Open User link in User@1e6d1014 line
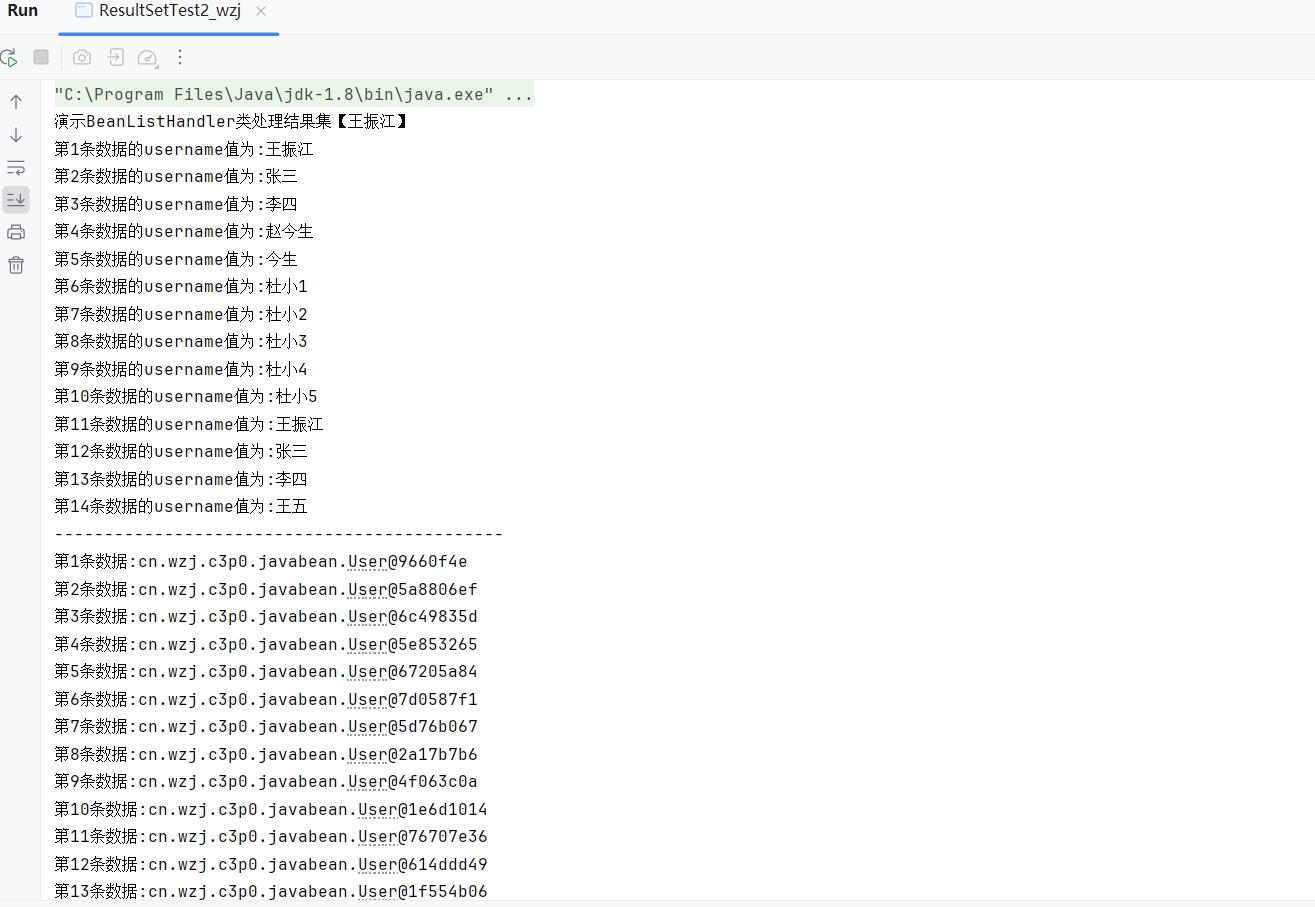Viewport: 1315px width, 907px height. (x=378, y=810)
